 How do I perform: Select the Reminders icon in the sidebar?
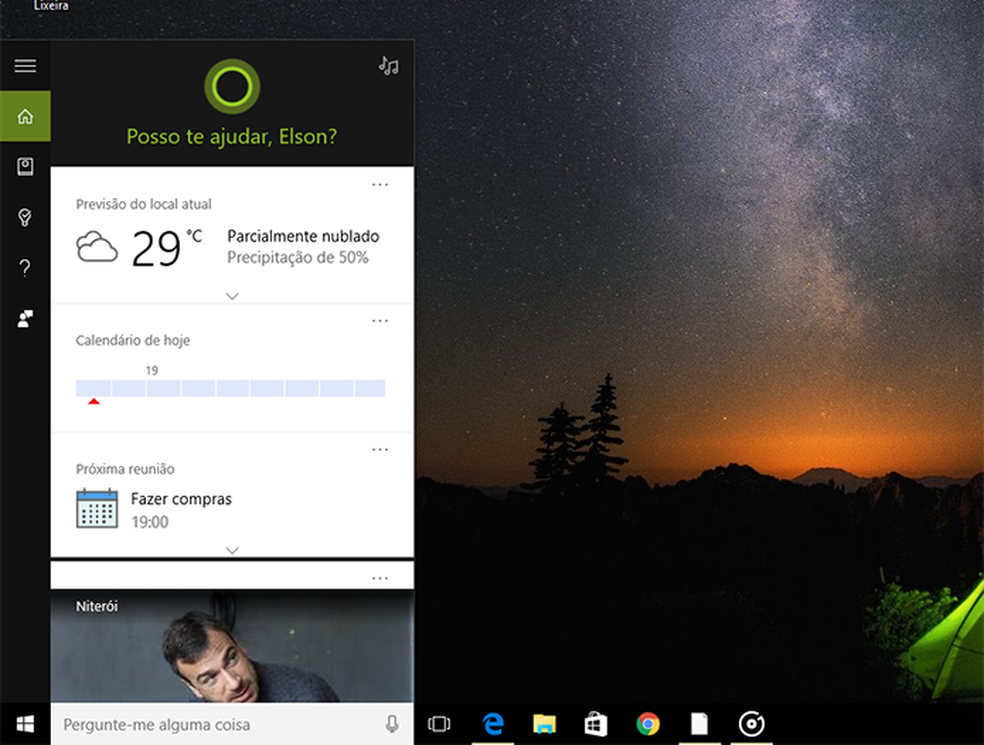coord(25,217)
